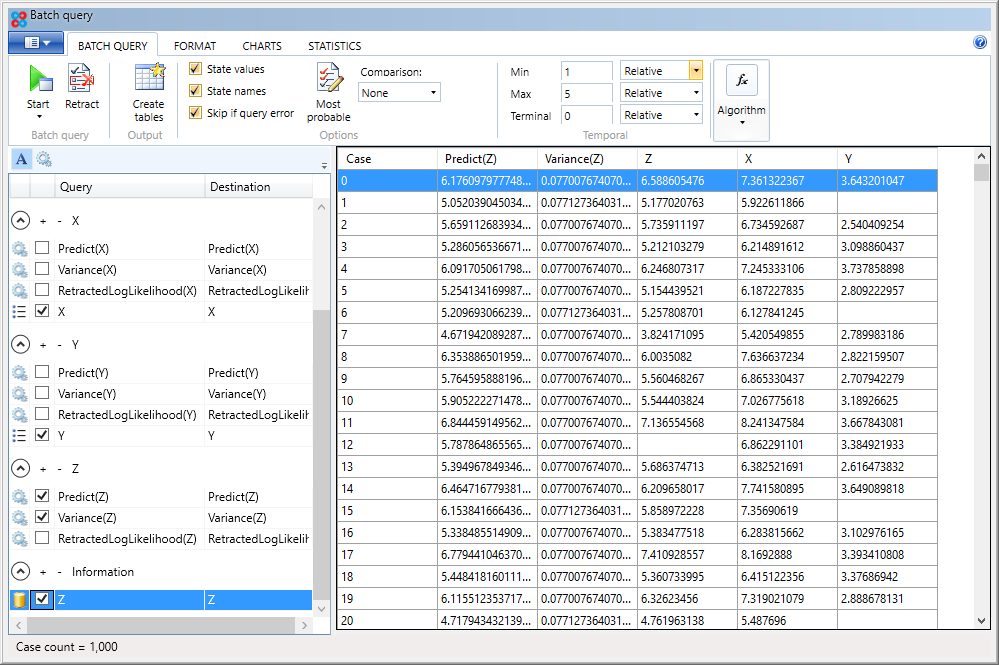Open the Algorithm settings via the fx icon
This screenshot has width=999, height=665.
tap(741, 80)
